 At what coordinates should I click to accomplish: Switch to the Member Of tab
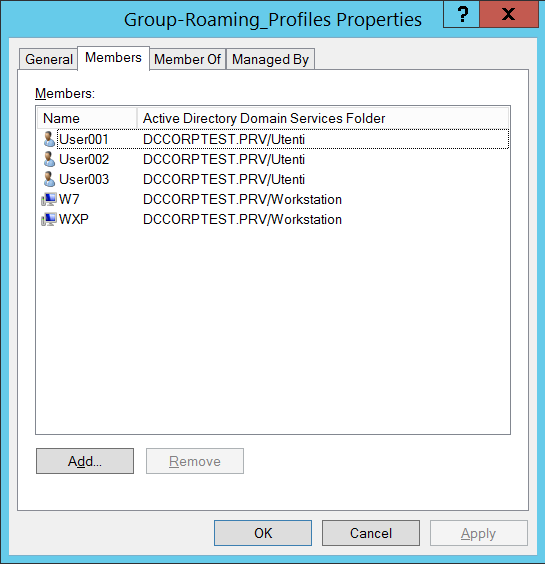point(187,59)
